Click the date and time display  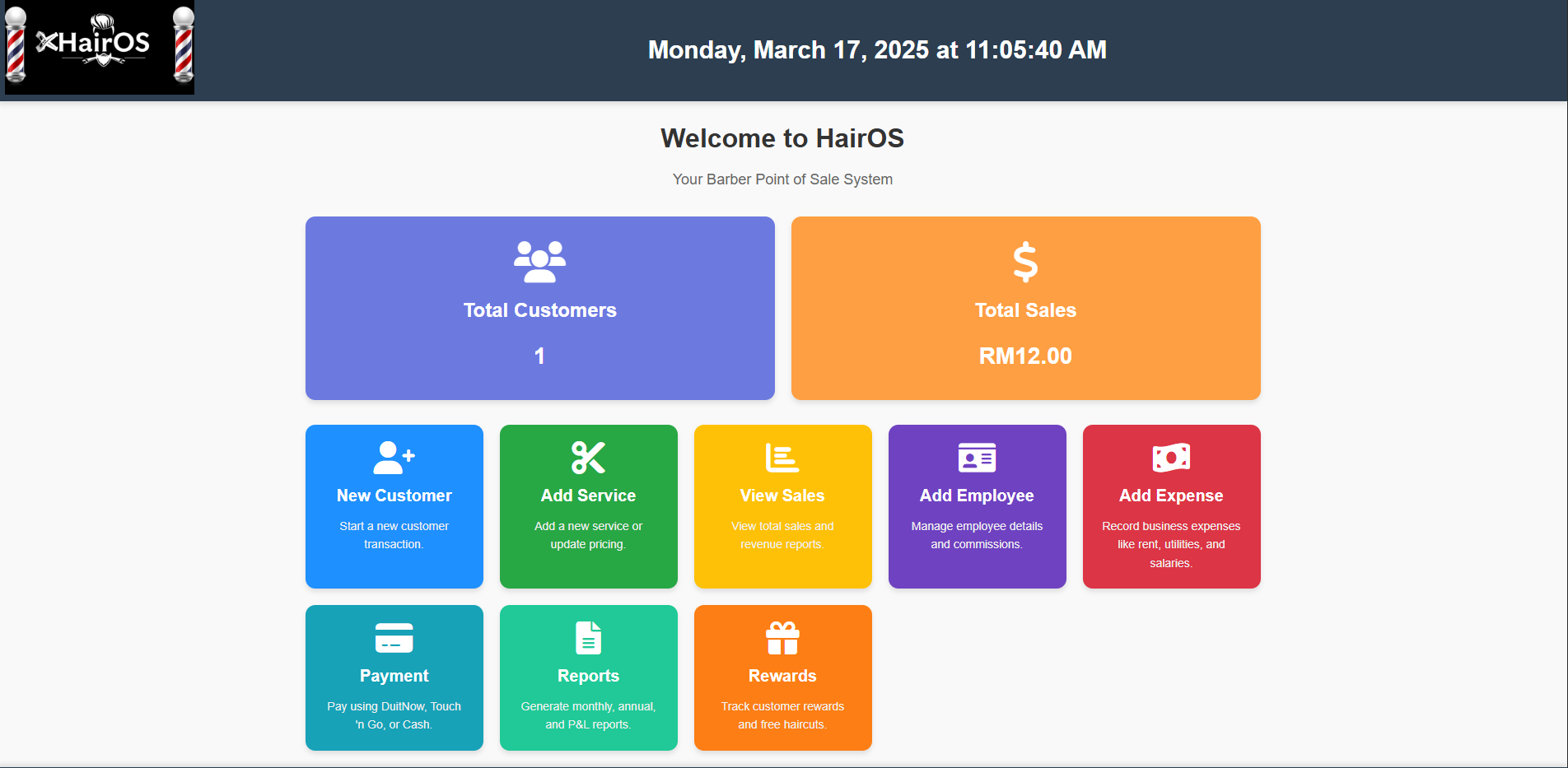(x=876, y=49)
